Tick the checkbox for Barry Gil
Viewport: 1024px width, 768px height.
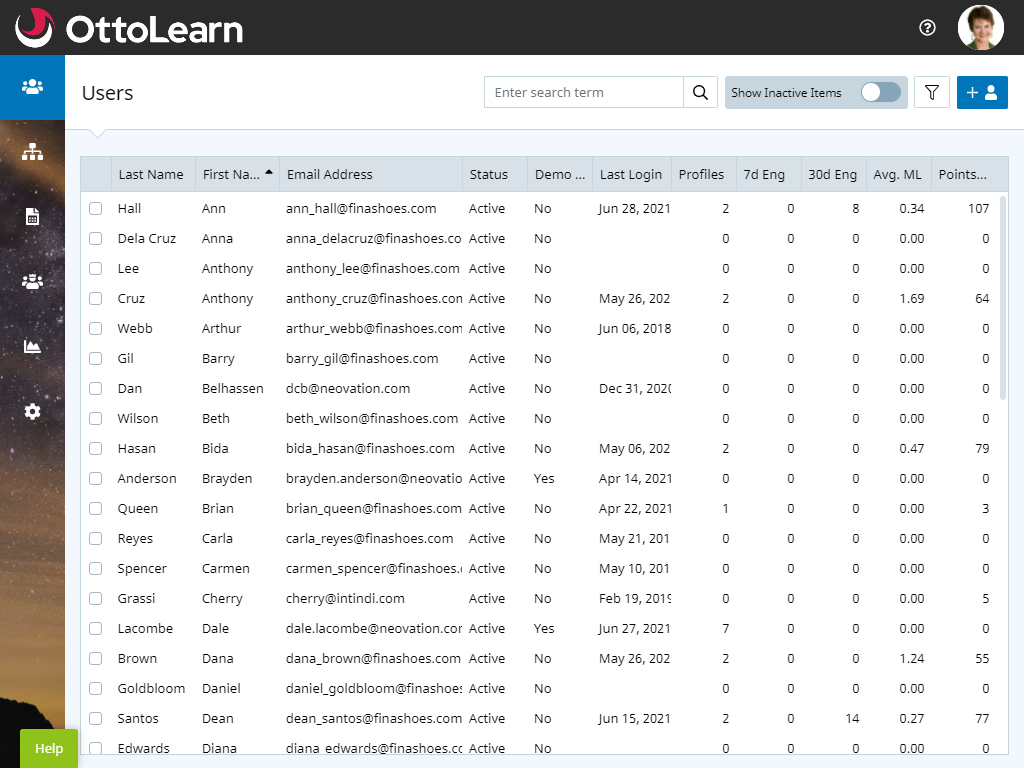[95, 359]
